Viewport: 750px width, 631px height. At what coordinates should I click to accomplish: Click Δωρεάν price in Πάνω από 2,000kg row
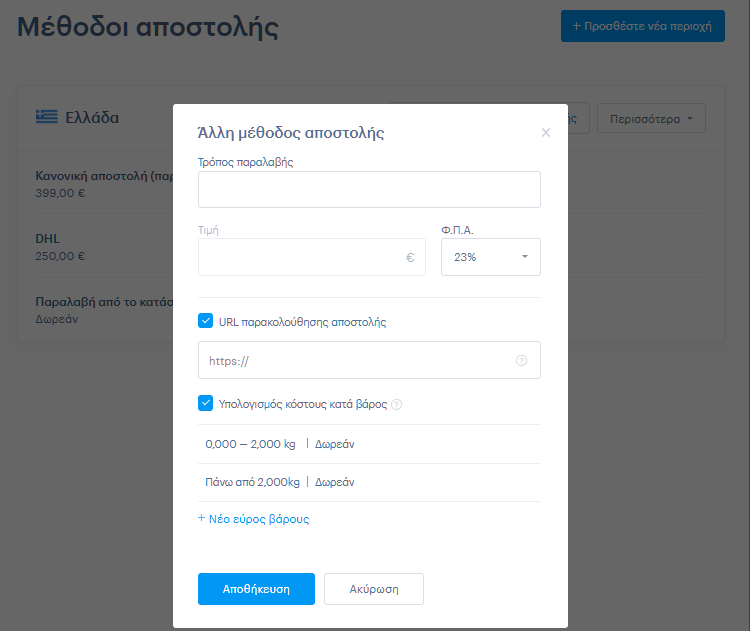[x=334, y=482]
